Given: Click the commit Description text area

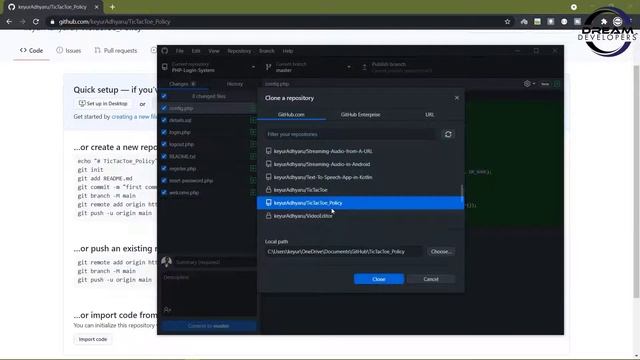Looking at the screenshot, I should click(209, 288).
